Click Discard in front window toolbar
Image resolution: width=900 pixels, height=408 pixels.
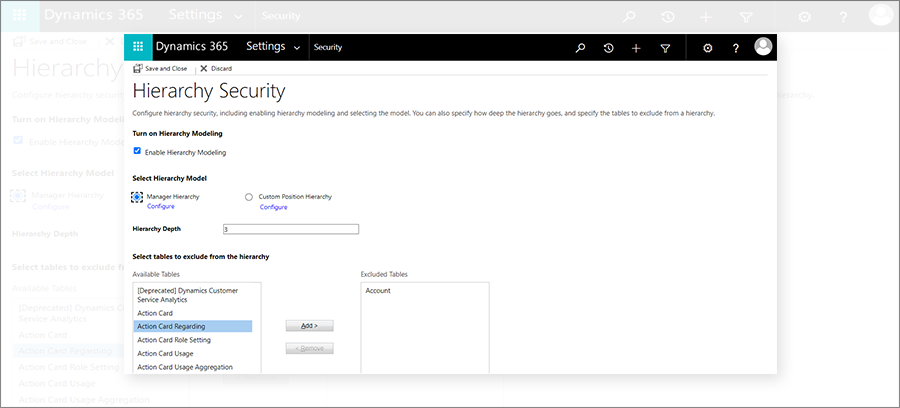click(216, 68)
